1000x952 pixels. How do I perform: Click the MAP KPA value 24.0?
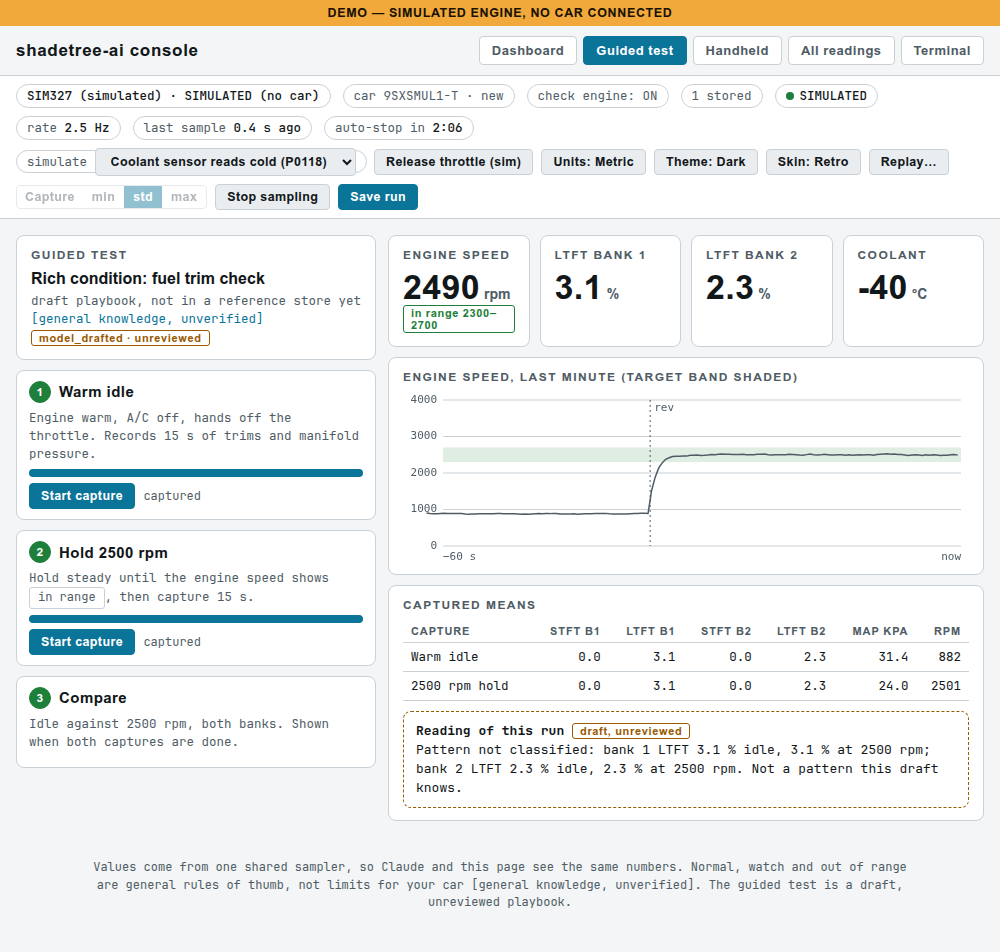893,686
